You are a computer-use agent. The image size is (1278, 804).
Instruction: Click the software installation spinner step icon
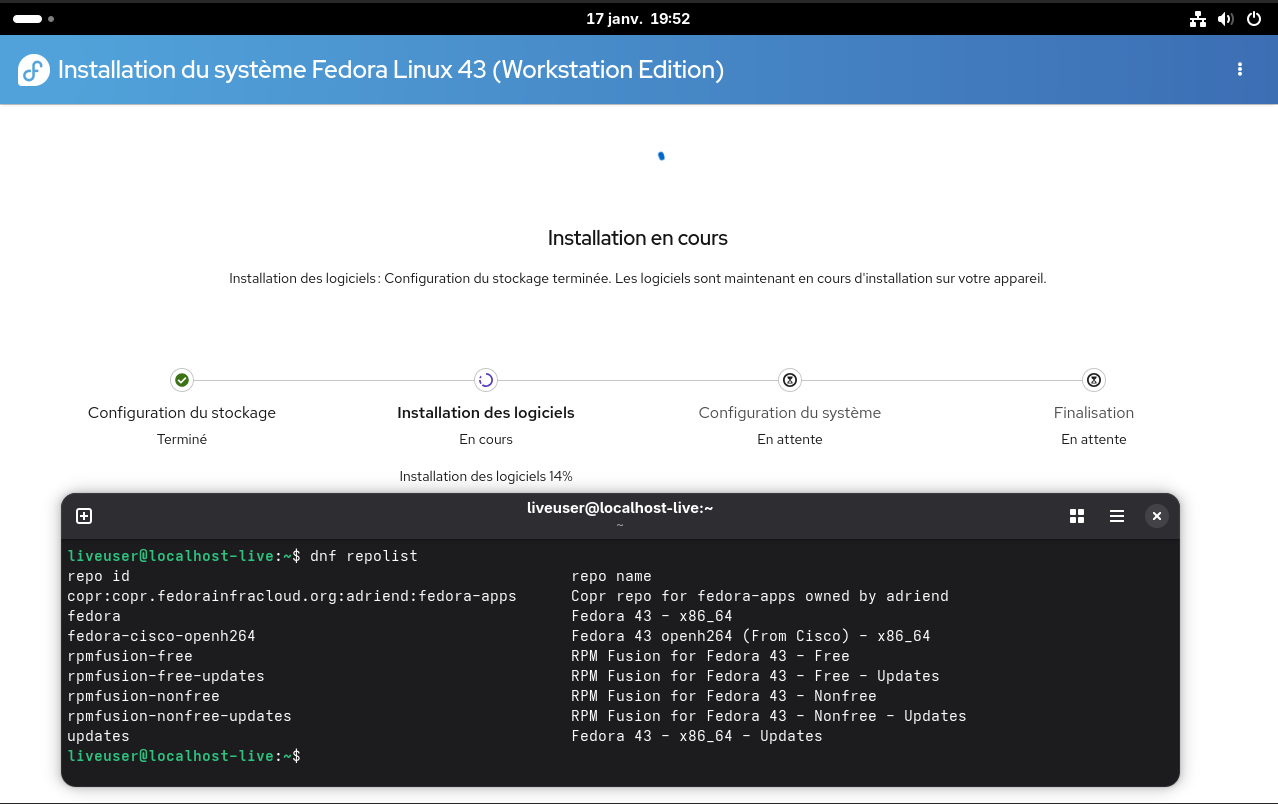click(486, 380)
